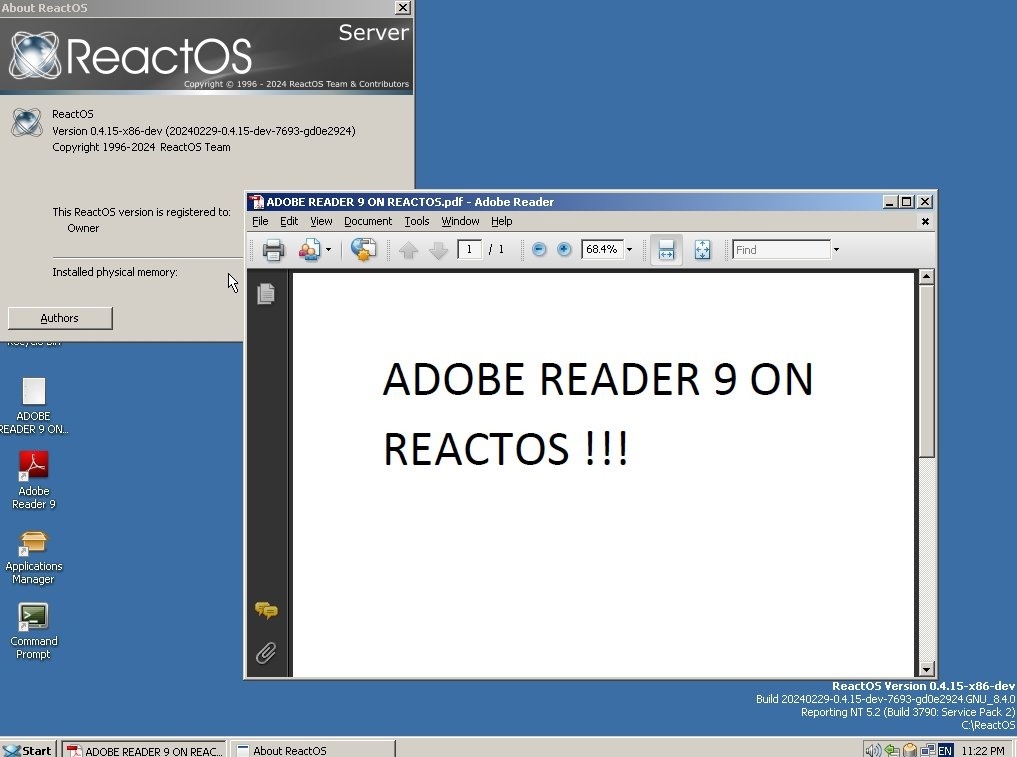Toggle the Fit Page view mode
This screenshot has height=757, width=1017.
702,250
